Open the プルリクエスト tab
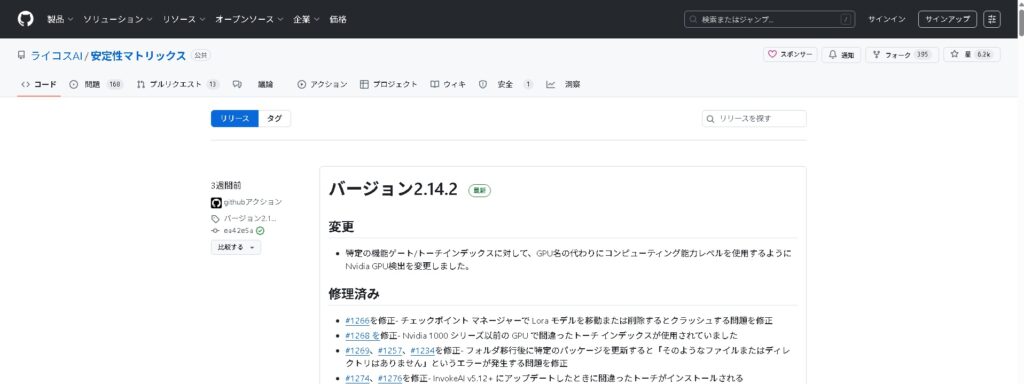This screenshot has width=1024, height=384. point(178,84)
